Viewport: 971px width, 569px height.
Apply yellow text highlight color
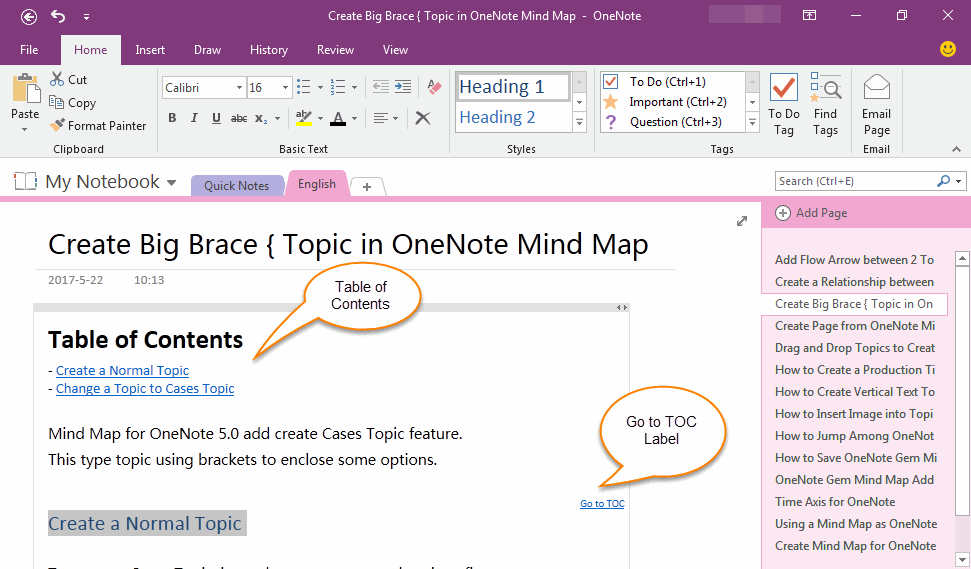point(303,118)
